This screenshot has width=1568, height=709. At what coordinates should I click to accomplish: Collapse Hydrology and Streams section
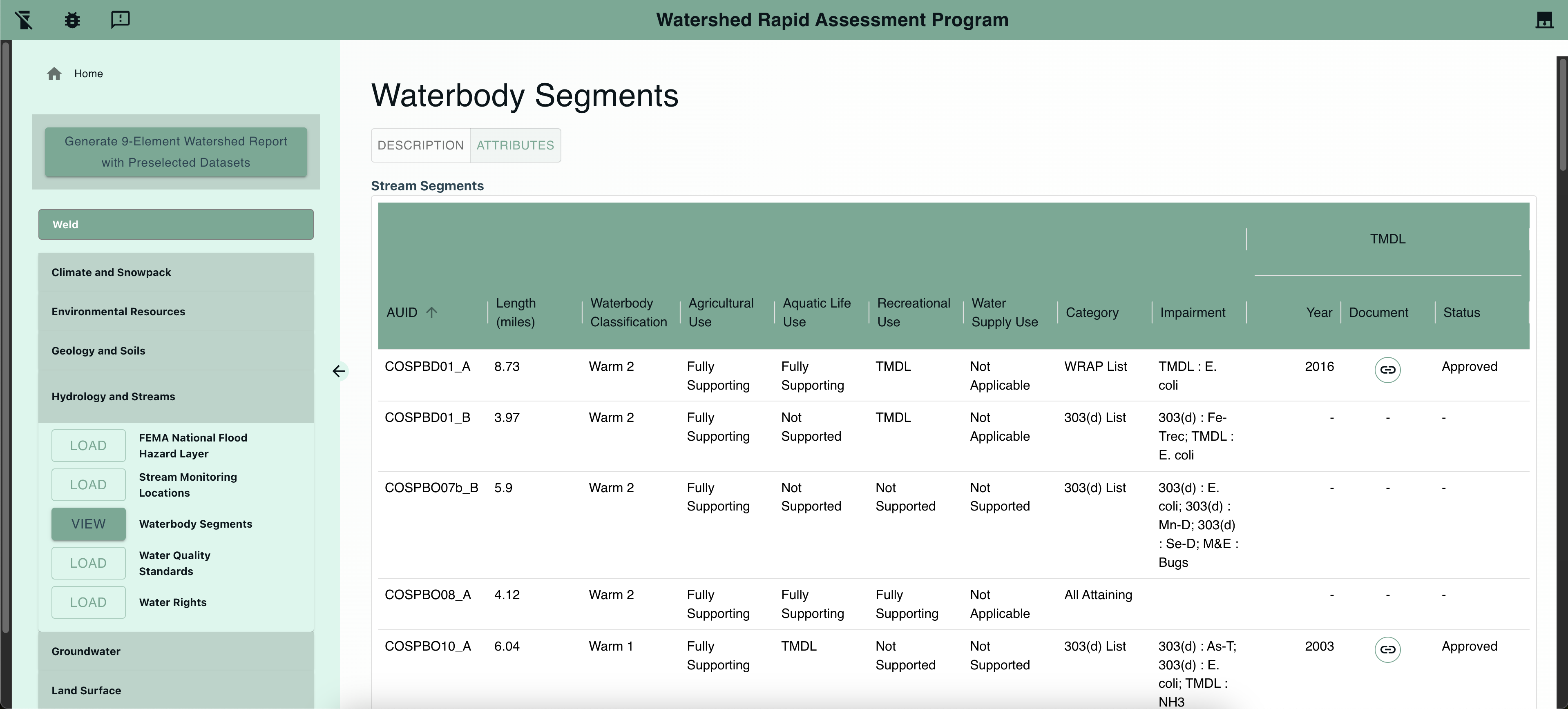(x=176, y=396)
